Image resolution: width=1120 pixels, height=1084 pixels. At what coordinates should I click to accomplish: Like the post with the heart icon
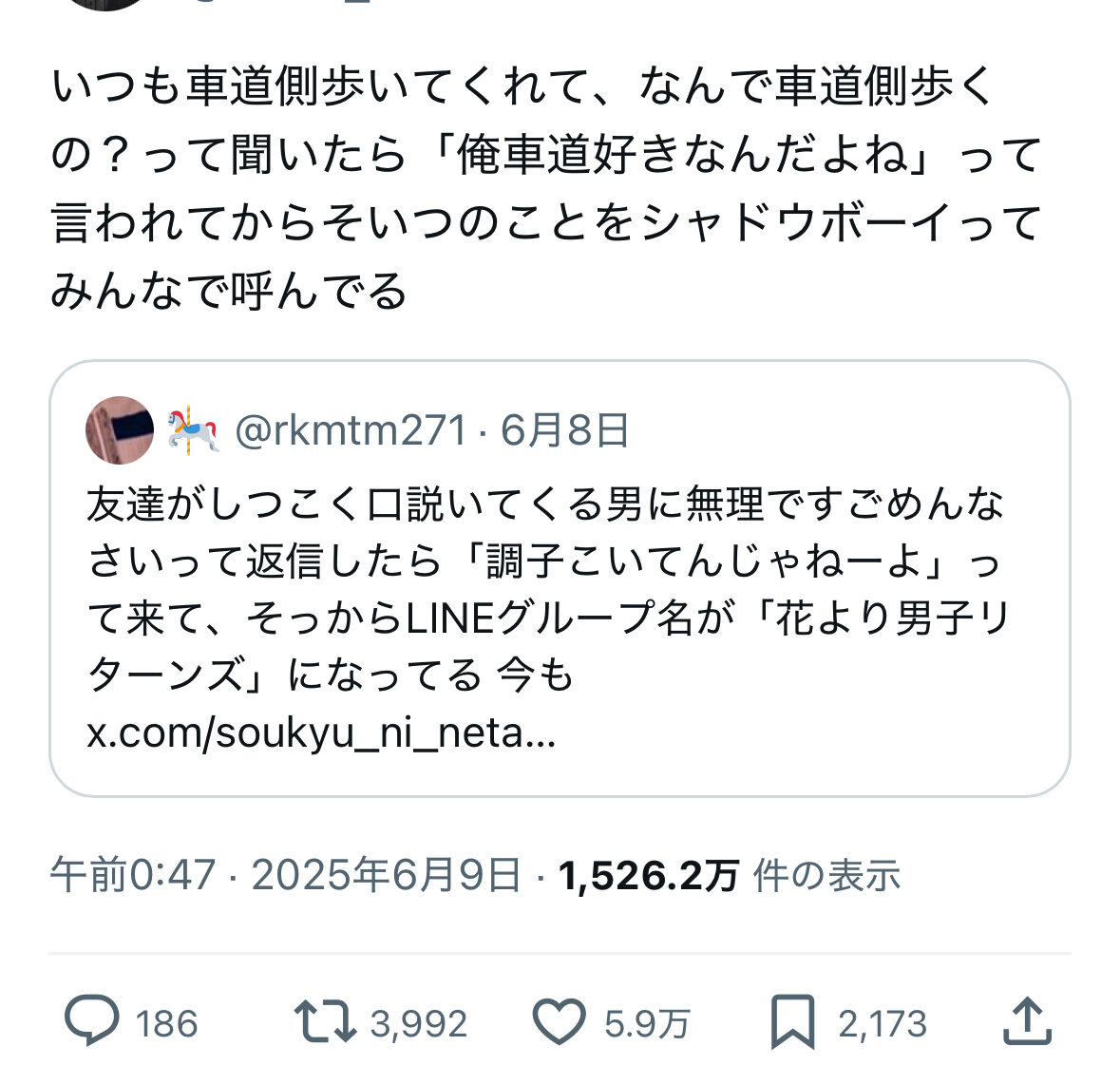[559, 1021]
